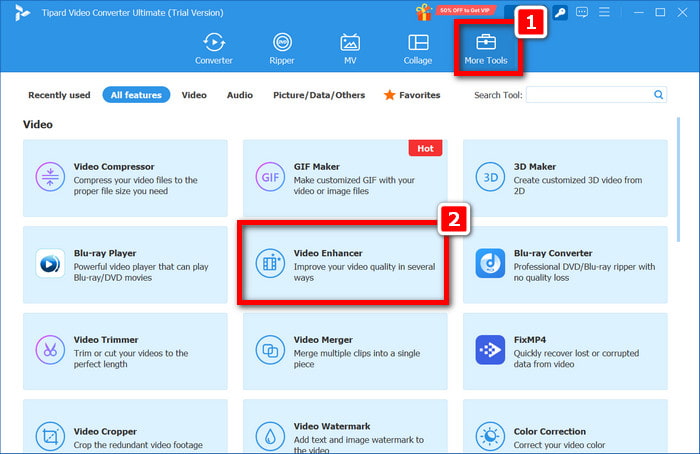This screenshot has width=700, height=454.
Task: Click the gift box promotion icon
Action: click(424, 12)
